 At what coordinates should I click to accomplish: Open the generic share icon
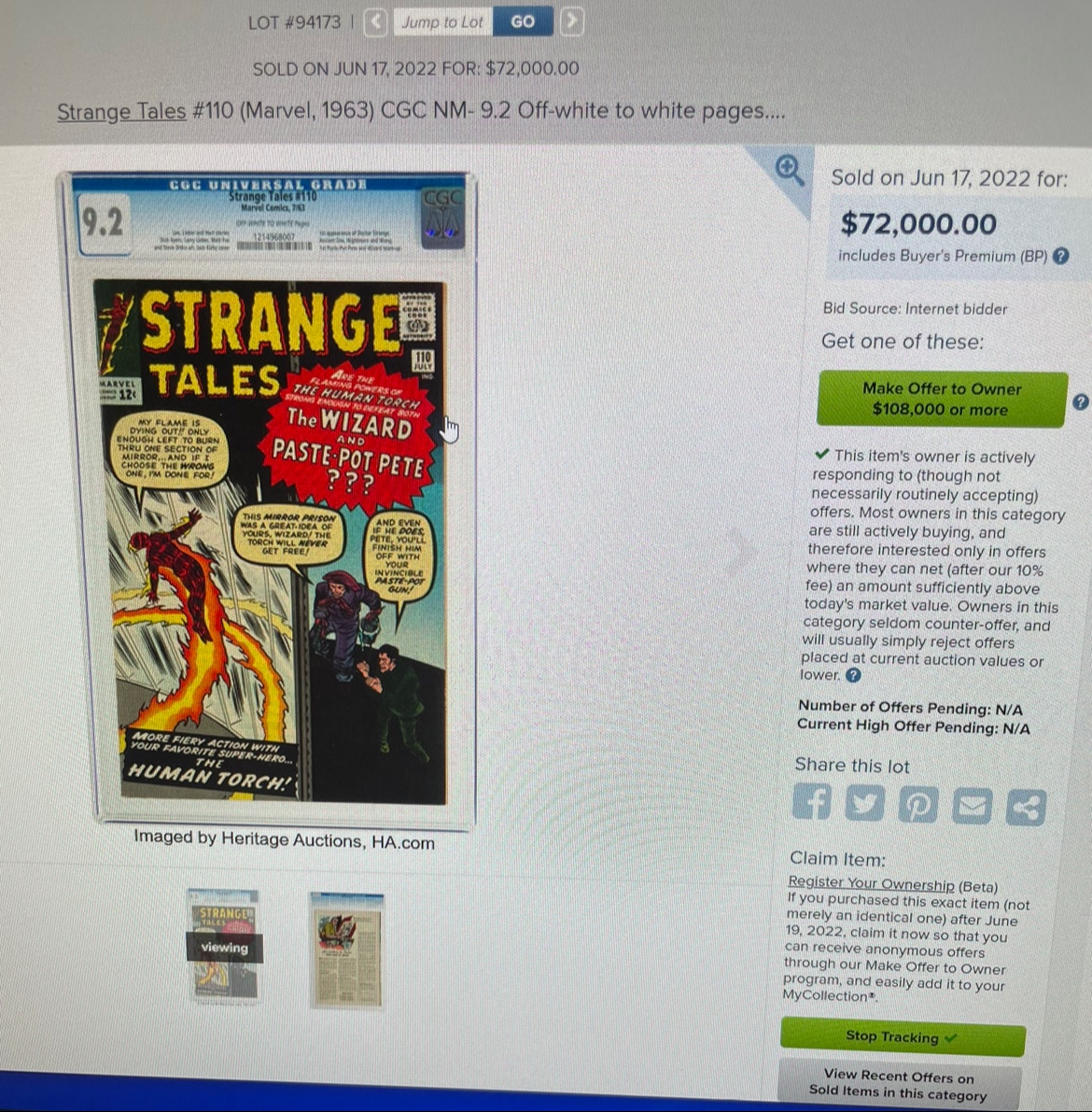1026,808
